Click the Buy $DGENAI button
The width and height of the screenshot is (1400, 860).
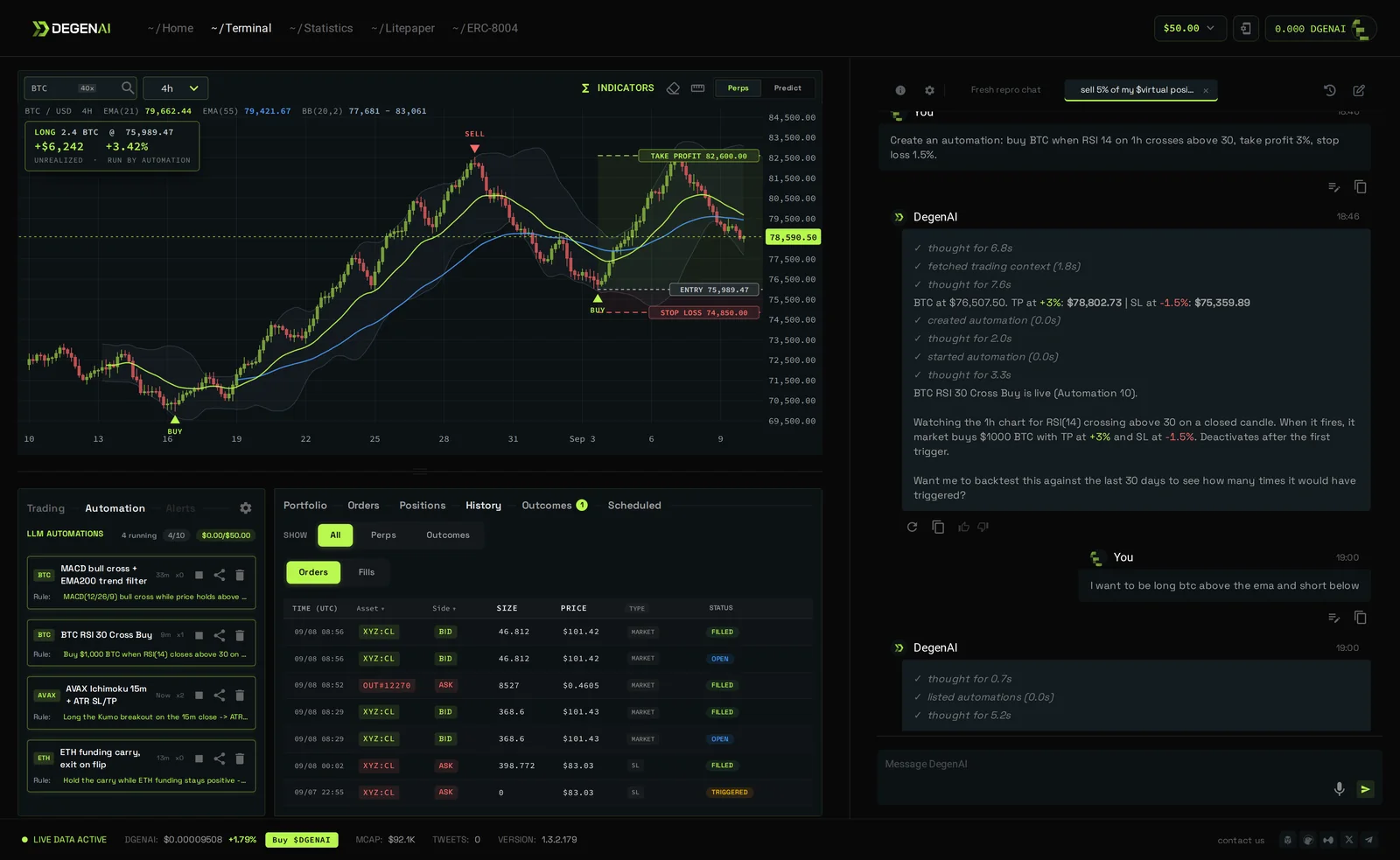302,840
